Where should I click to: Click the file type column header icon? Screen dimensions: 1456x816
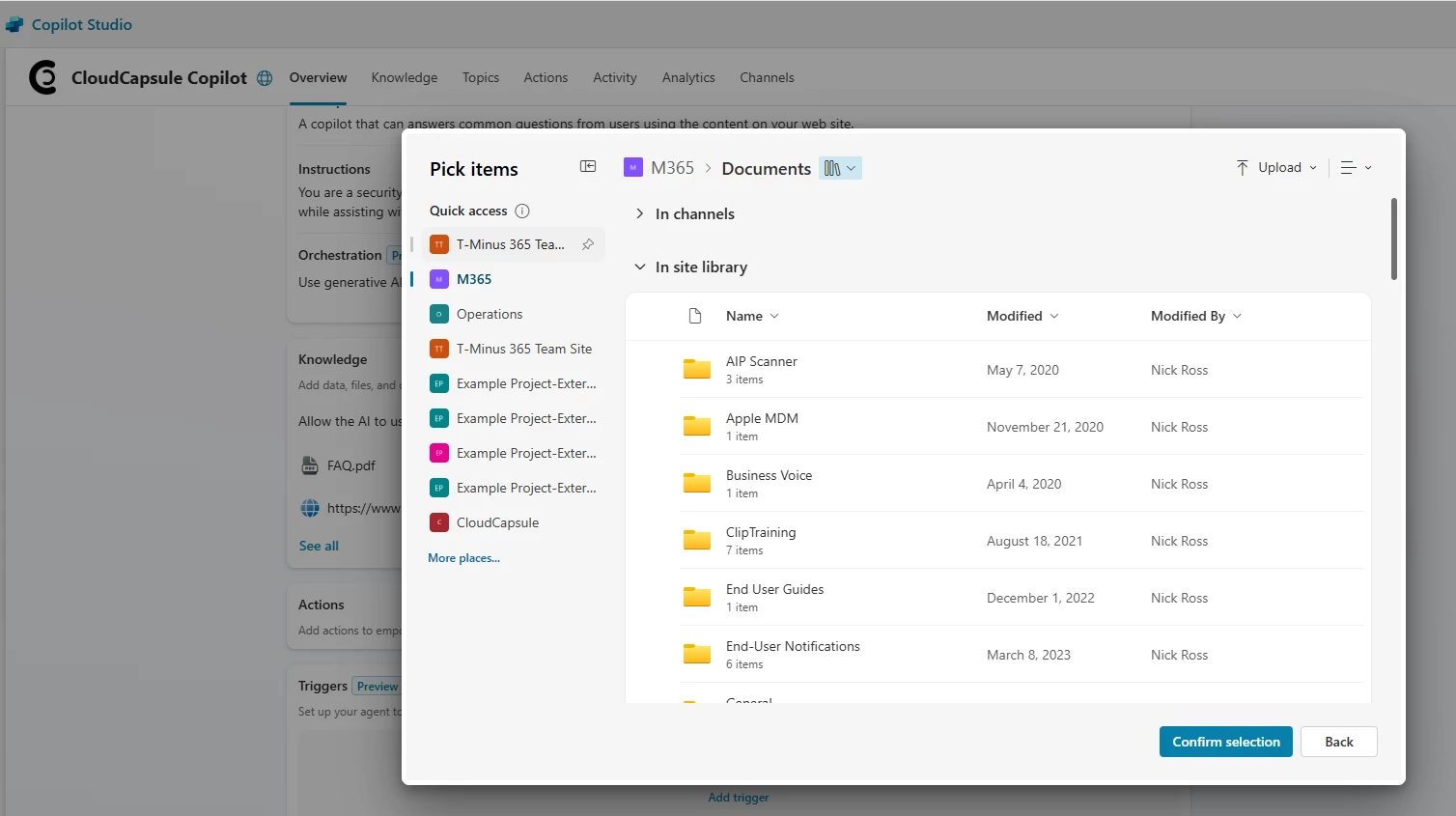click(695, 316)
